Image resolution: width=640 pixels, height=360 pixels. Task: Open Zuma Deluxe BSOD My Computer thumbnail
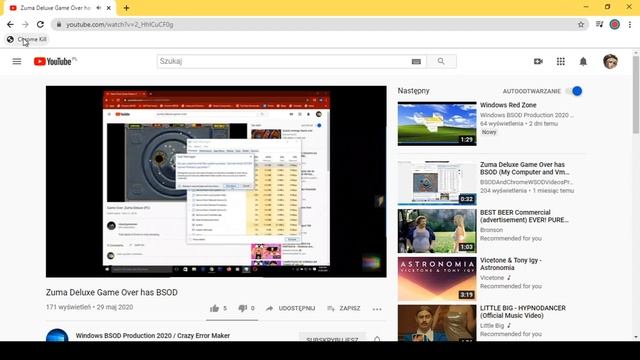pos(437,183)
